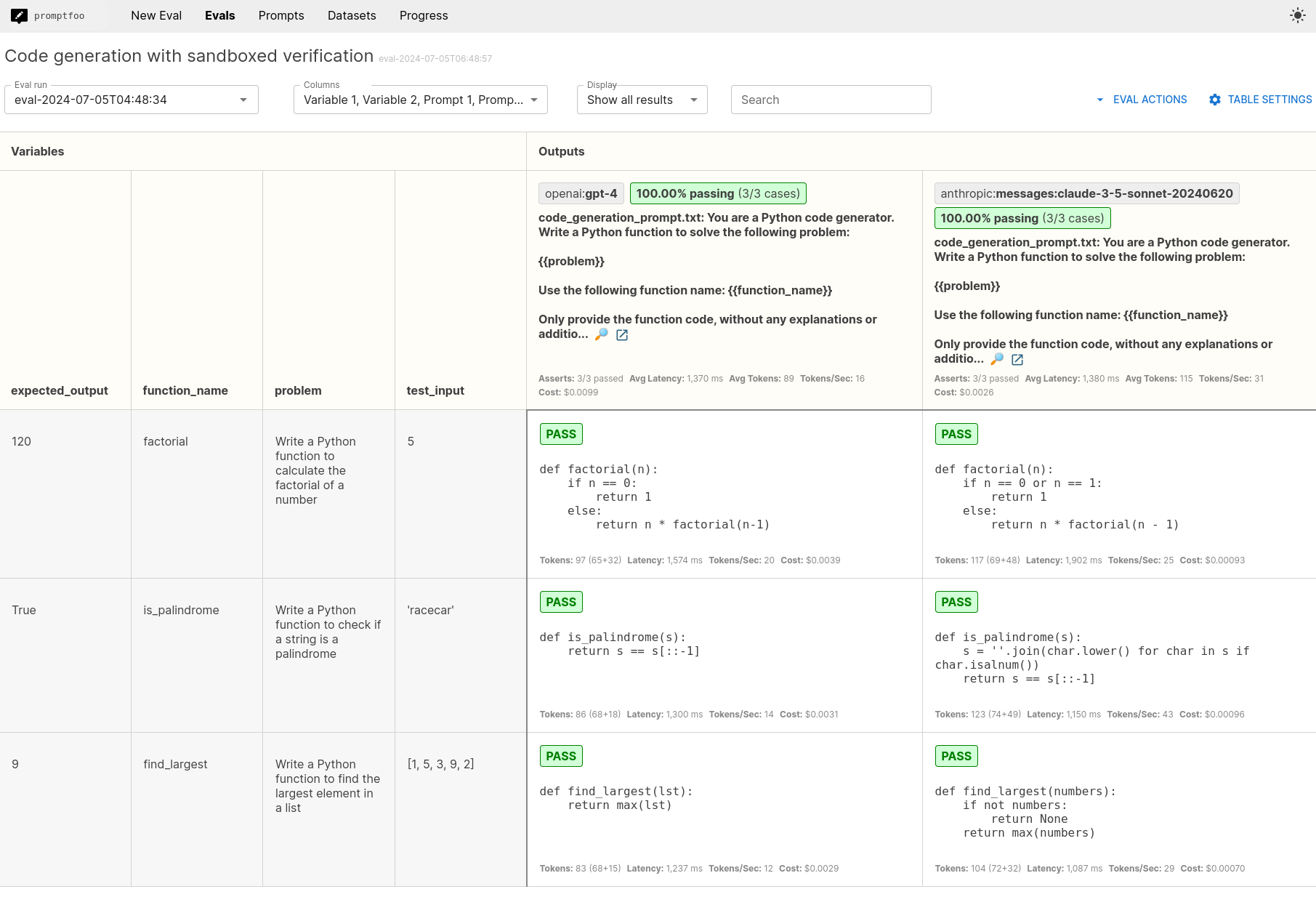Image resolution: width=1316 pixels, height=897 pixels.
Task: Open gpt-4 prompt via external link icon
Action: click(x=621, y=335)
